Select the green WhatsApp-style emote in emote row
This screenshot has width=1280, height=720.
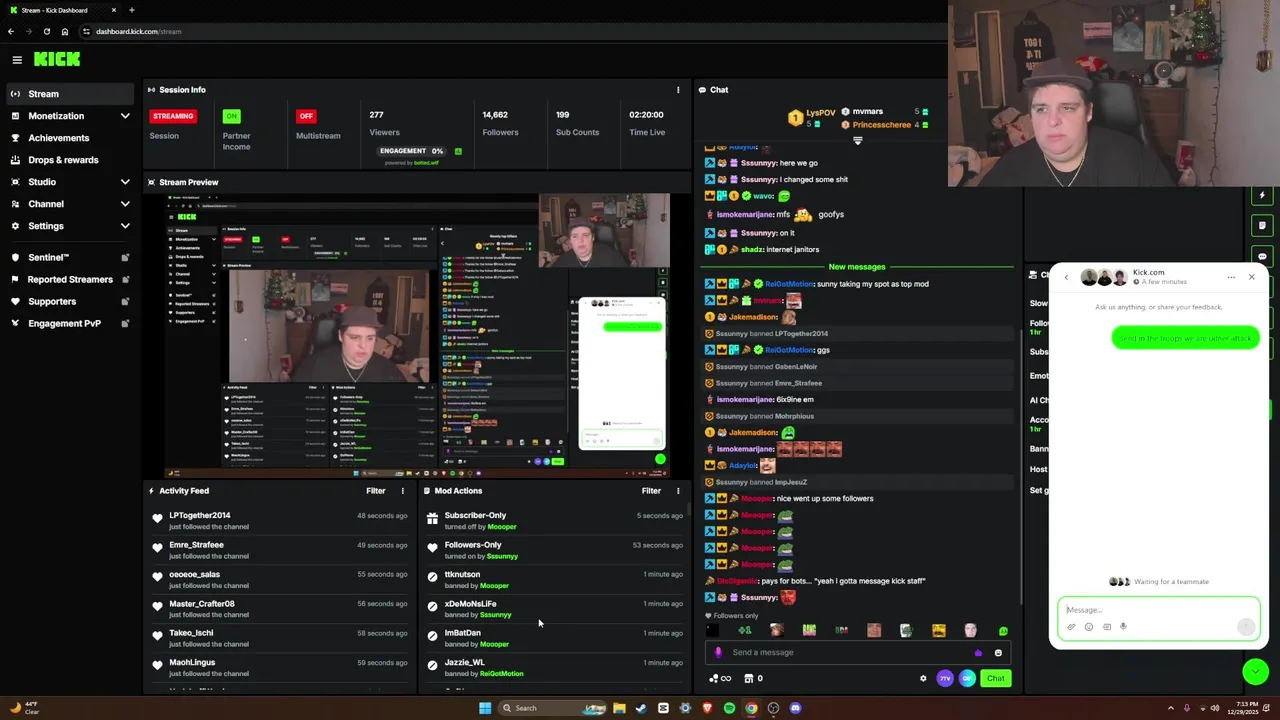click(1003, 631)
